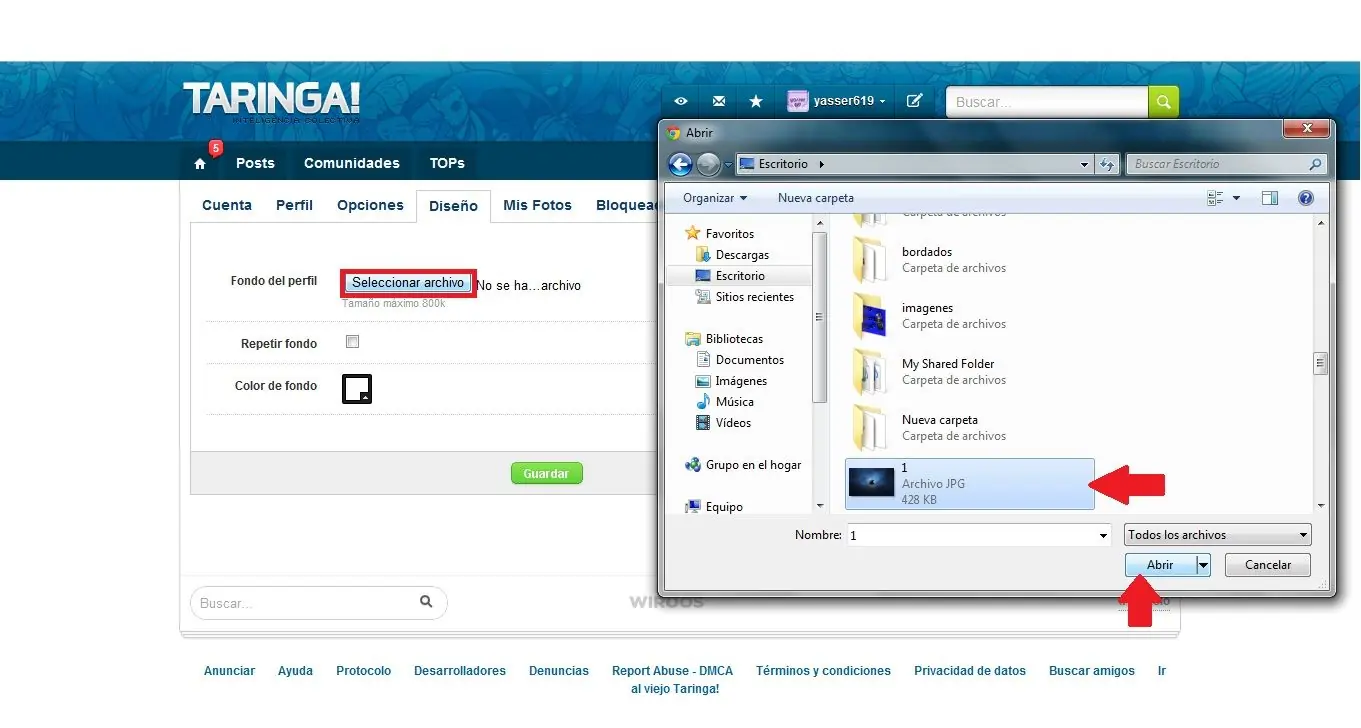Open TOPs in the navigation bar
Viewport: 1361px width, 728px height.
[447, 163]
